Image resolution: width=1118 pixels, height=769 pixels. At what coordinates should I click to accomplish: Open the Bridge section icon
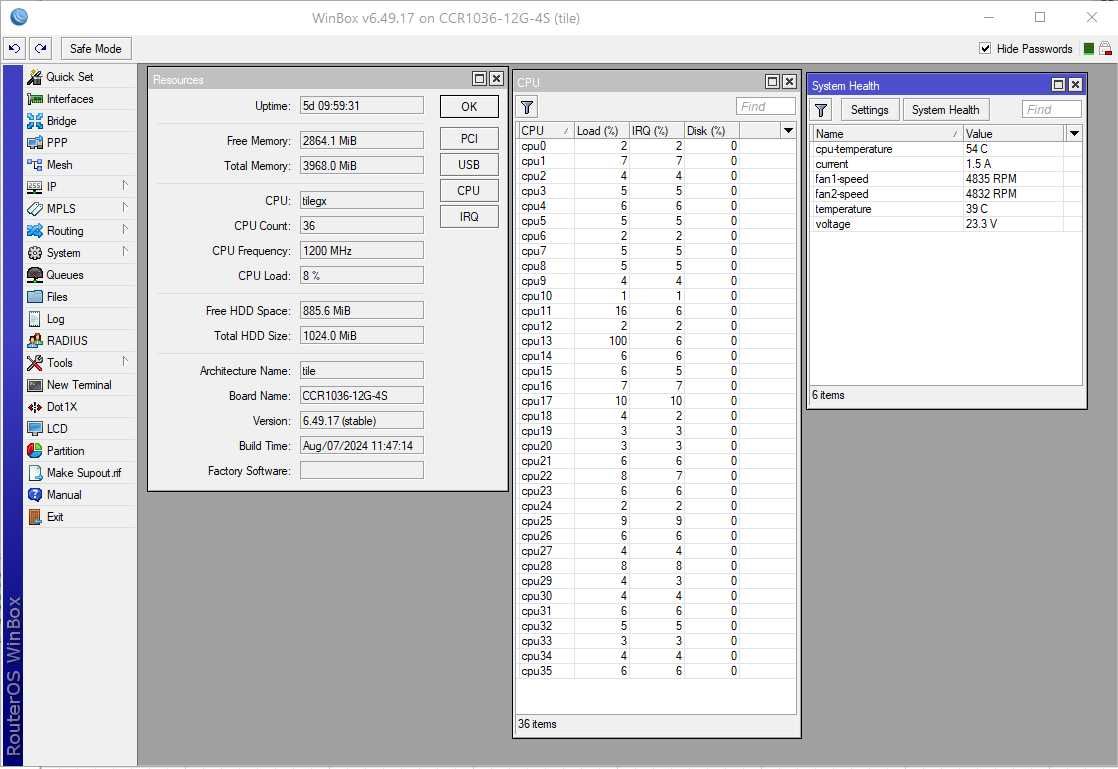point(34,121)
